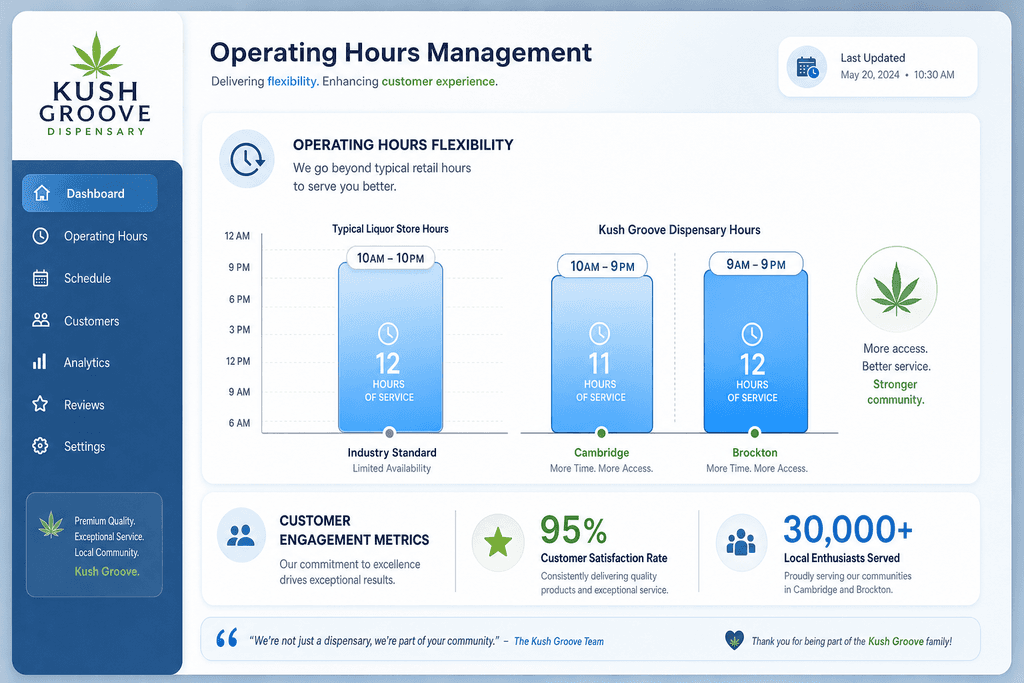Open the Settings menu item
Image resolution: width=1024 pixels, height=683 pixels.
pos(90,447)
